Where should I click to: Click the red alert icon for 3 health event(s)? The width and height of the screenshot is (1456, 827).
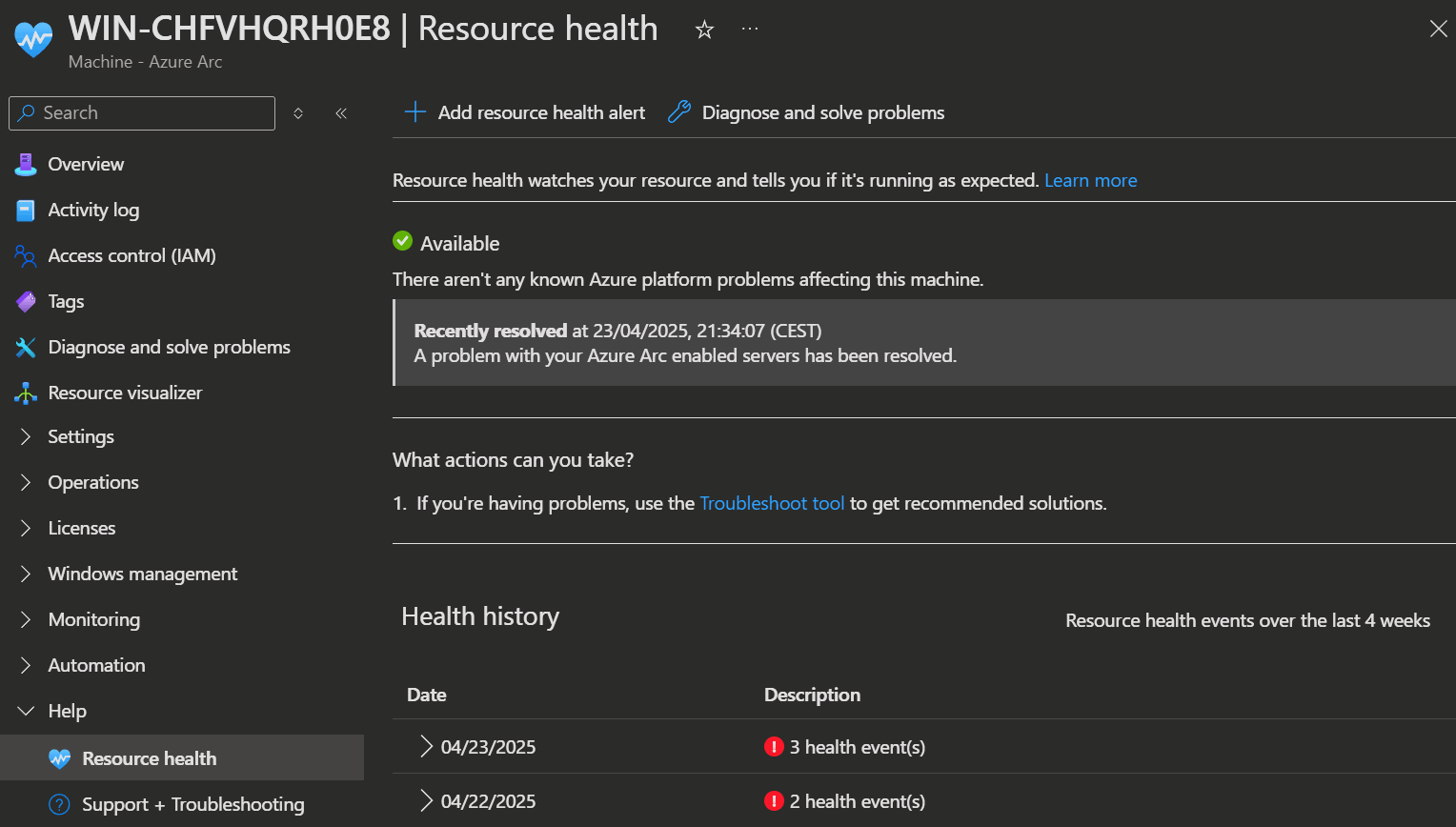pyautogui.click(x=774, y=747)
